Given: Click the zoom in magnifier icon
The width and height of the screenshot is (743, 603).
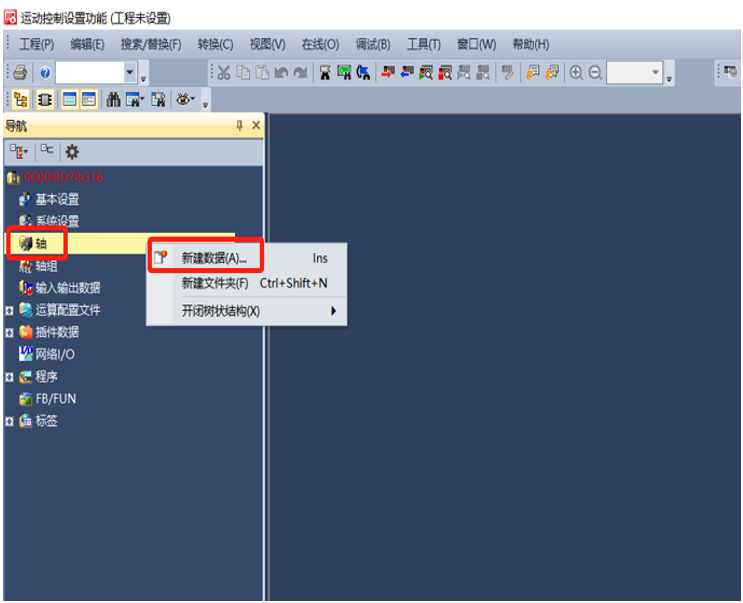Looking at the screenshot, I should coord(576,72).
